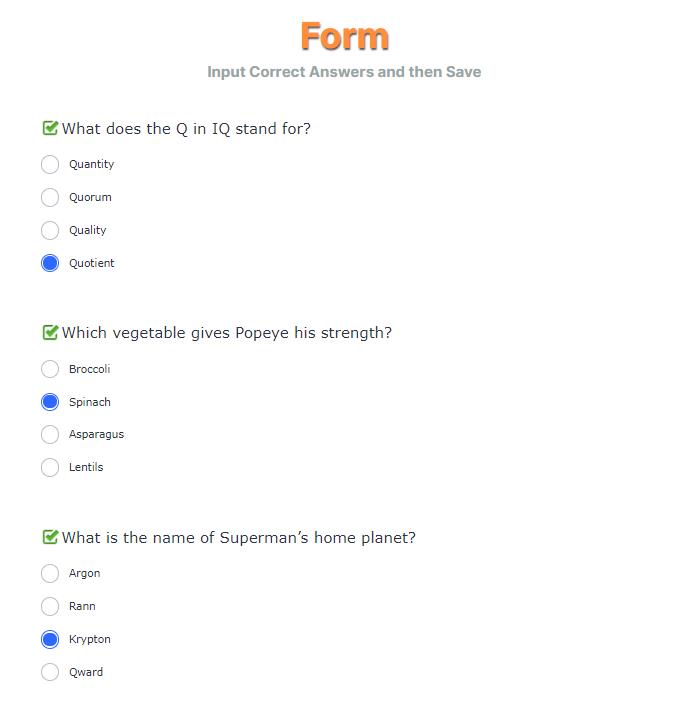Click the orange Form heading

click(344, 36)
